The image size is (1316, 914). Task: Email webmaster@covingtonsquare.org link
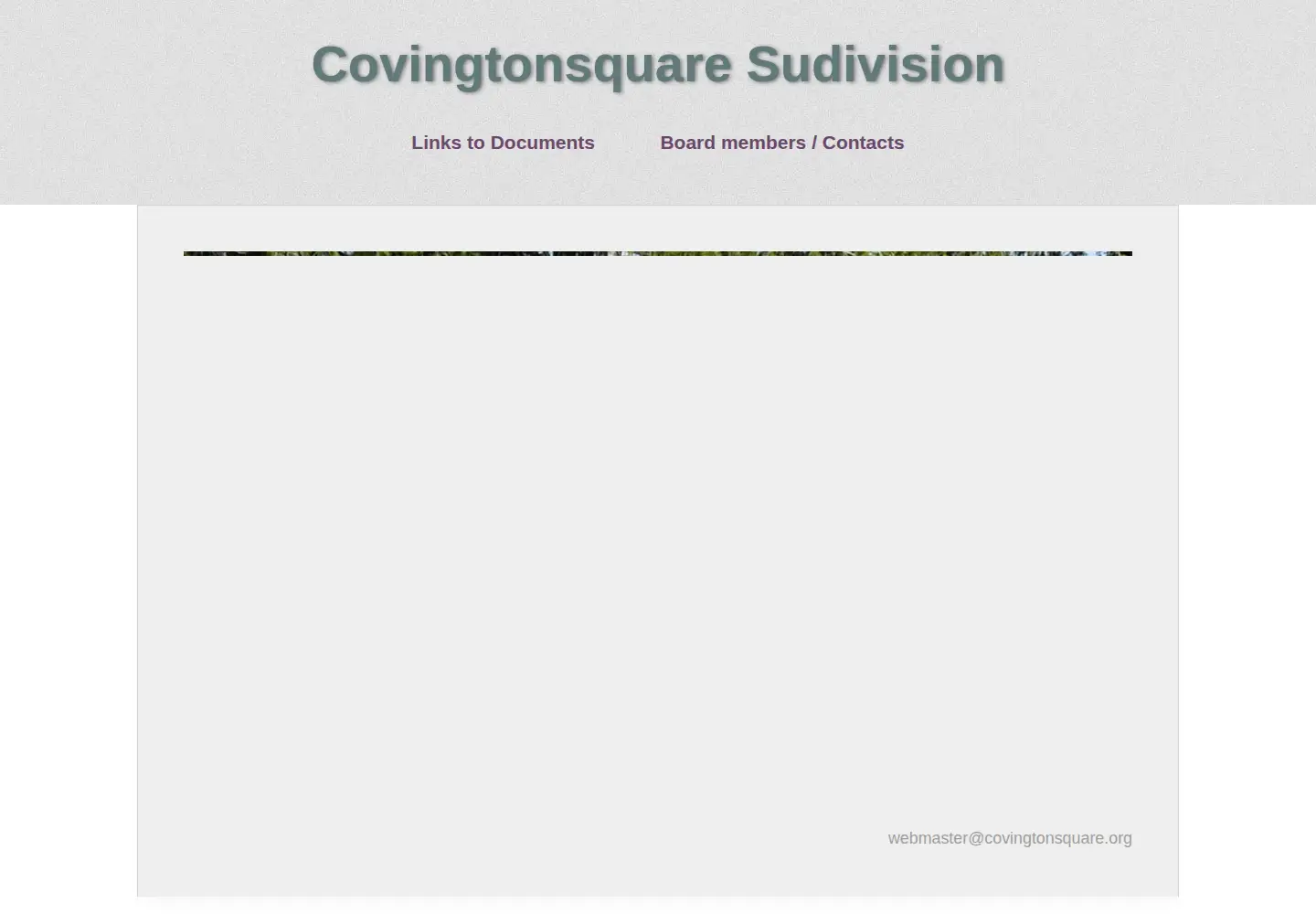(x=1010, y=838)
